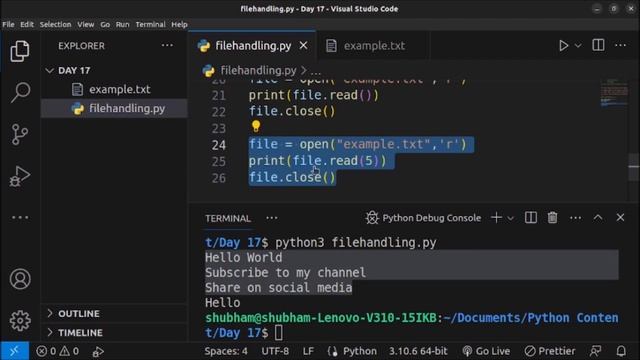Open editor More Actions ellipsis
The height and width of the screenshot is (360, 640).
tap(620, 45)
